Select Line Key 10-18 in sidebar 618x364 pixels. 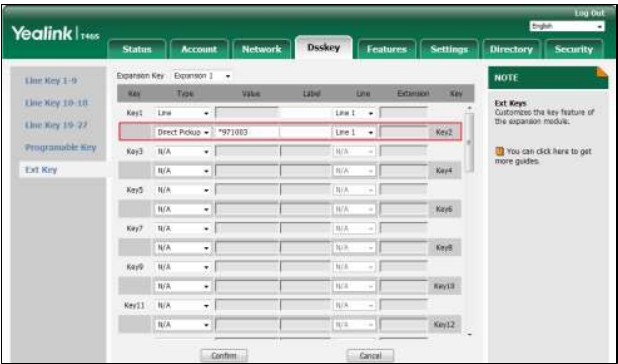(x=56, y=103)
